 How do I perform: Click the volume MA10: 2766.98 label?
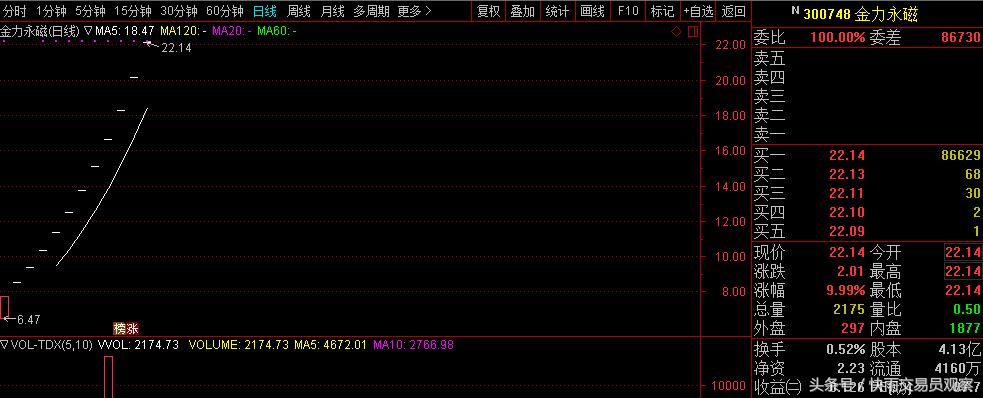[x=413, y=345]
